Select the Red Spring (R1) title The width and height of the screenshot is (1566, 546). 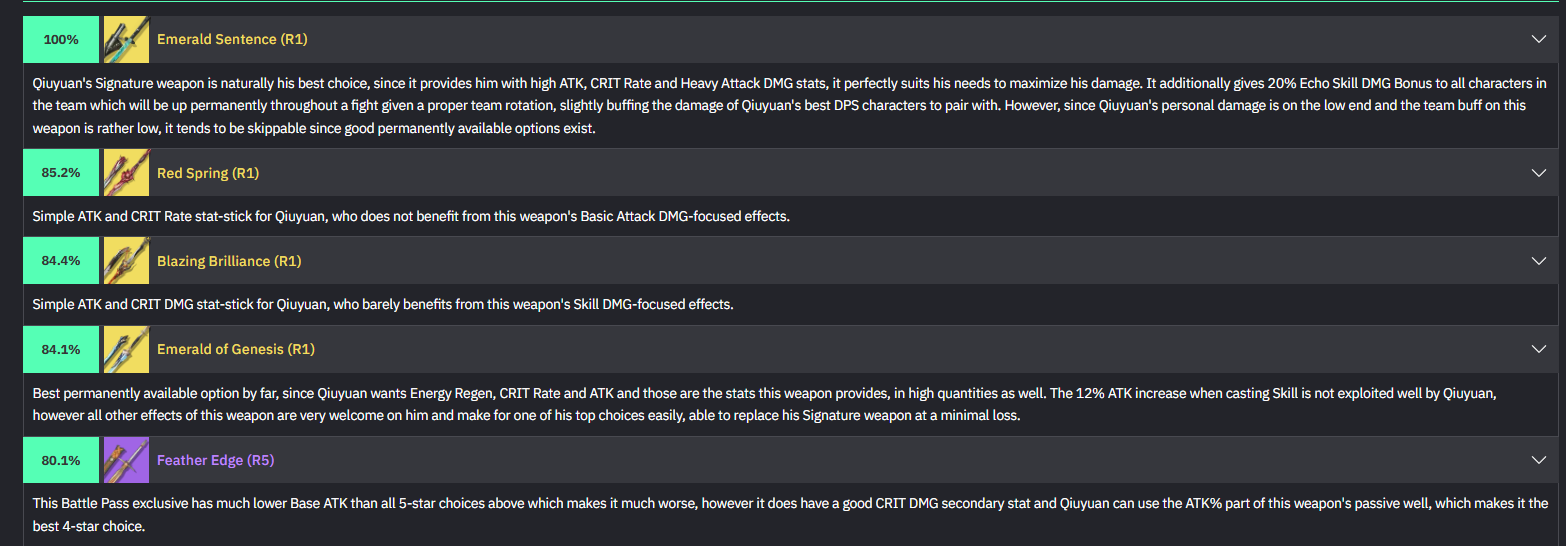click(208, 173)
